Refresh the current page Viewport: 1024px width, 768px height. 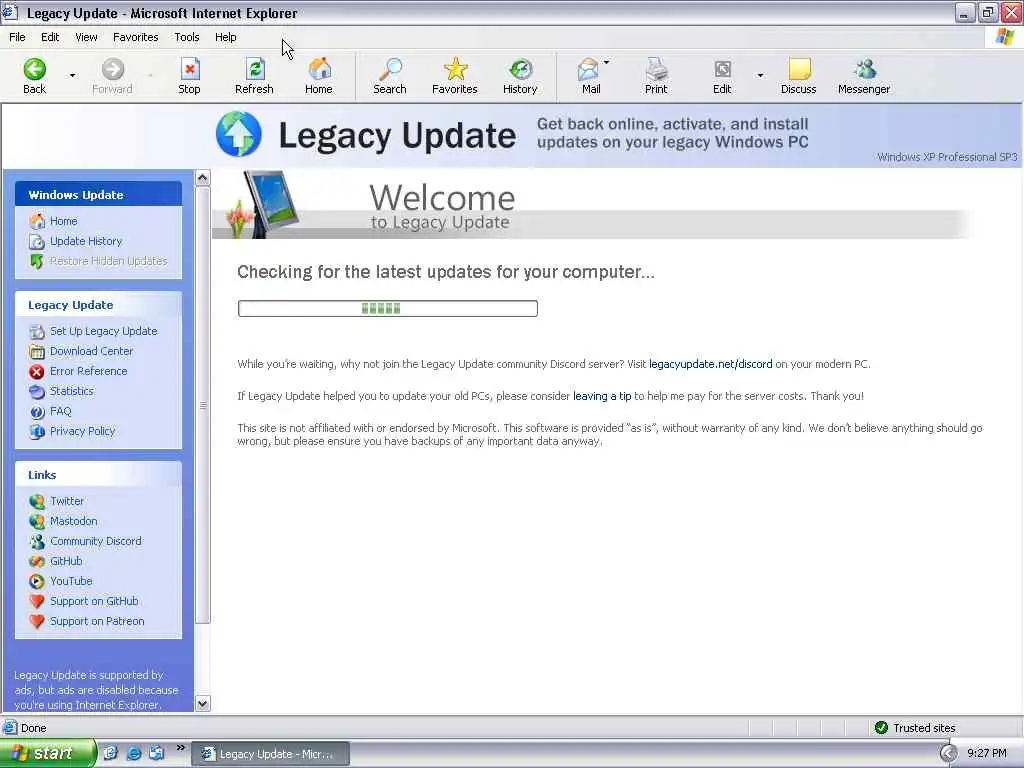point(254,76)
